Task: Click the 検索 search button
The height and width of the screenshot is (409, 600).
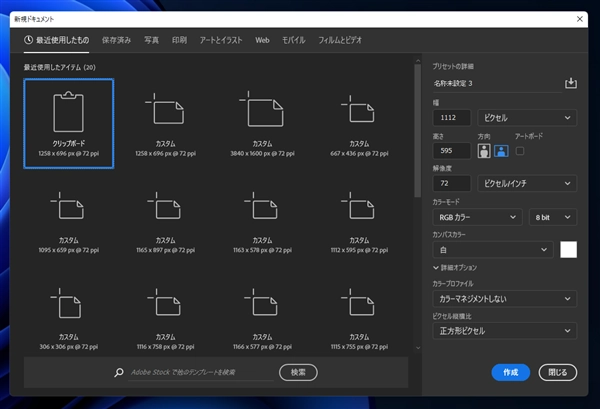Action: [298, 372]
